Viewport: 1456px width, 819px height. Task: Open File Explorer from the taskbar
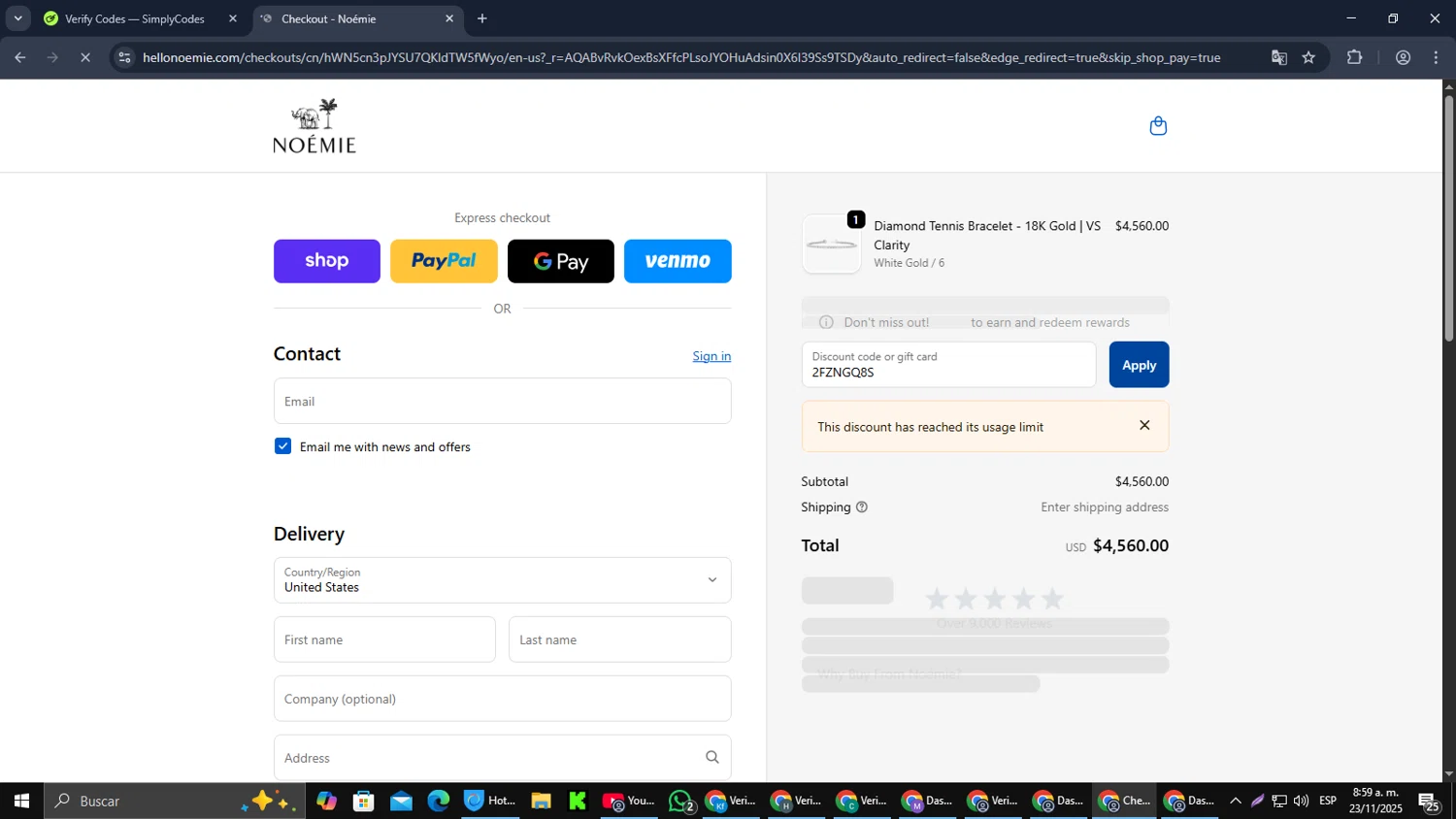pyautogui.click(x=541, y=801)
